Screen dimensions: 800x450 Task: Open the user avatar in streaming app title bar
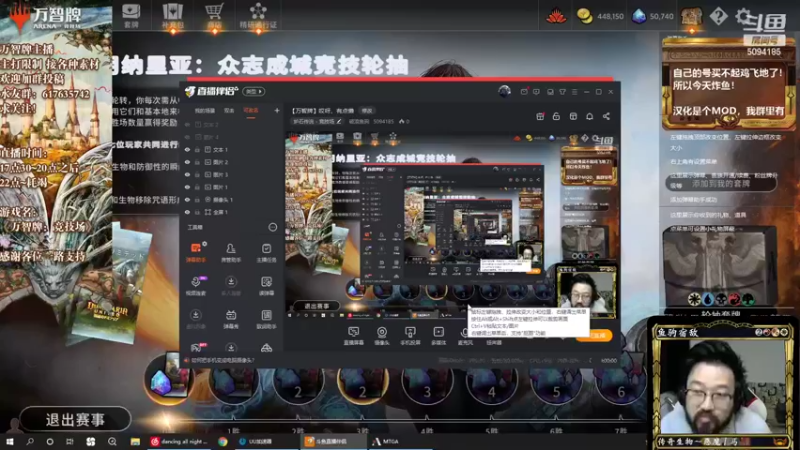(504, 91)
